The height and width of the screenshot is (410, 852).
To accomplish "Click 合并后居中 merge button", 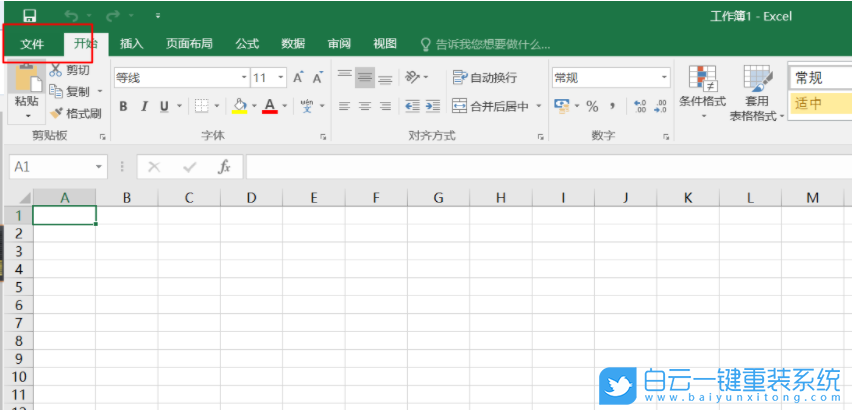I will coord(491,106).
